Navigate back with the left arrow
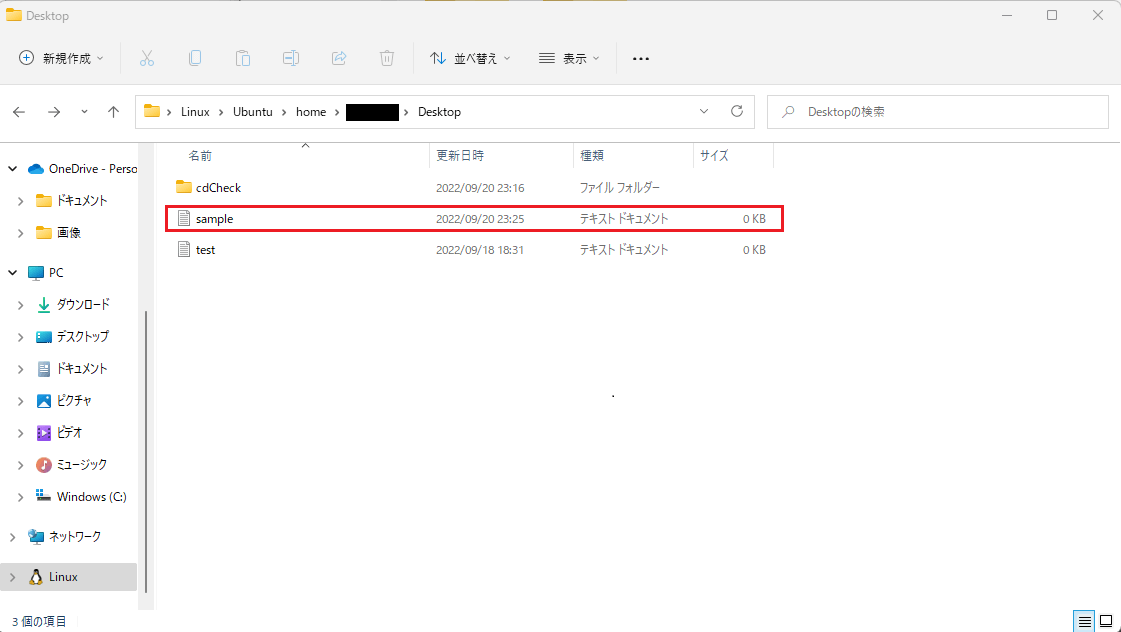This screenshot has width=1121, height=632. coord(20,112)
